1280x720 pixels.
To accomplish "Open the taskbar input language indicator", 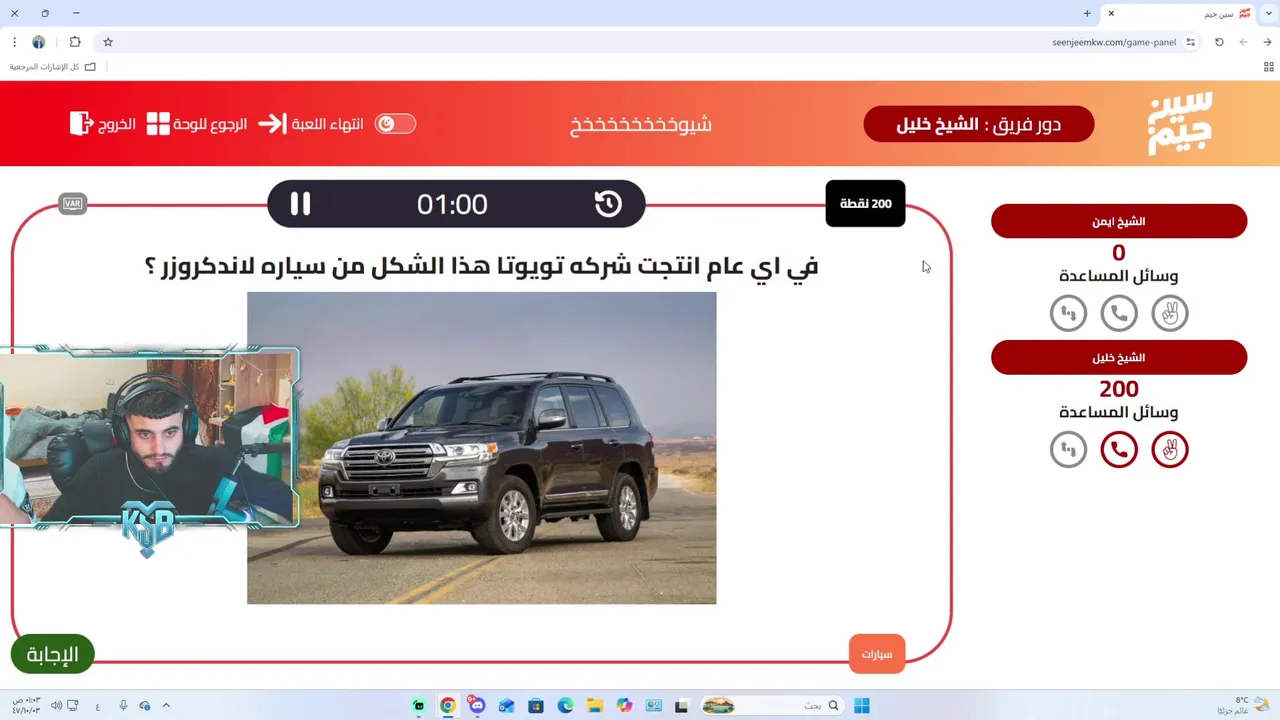I will [x=98, y=706].
